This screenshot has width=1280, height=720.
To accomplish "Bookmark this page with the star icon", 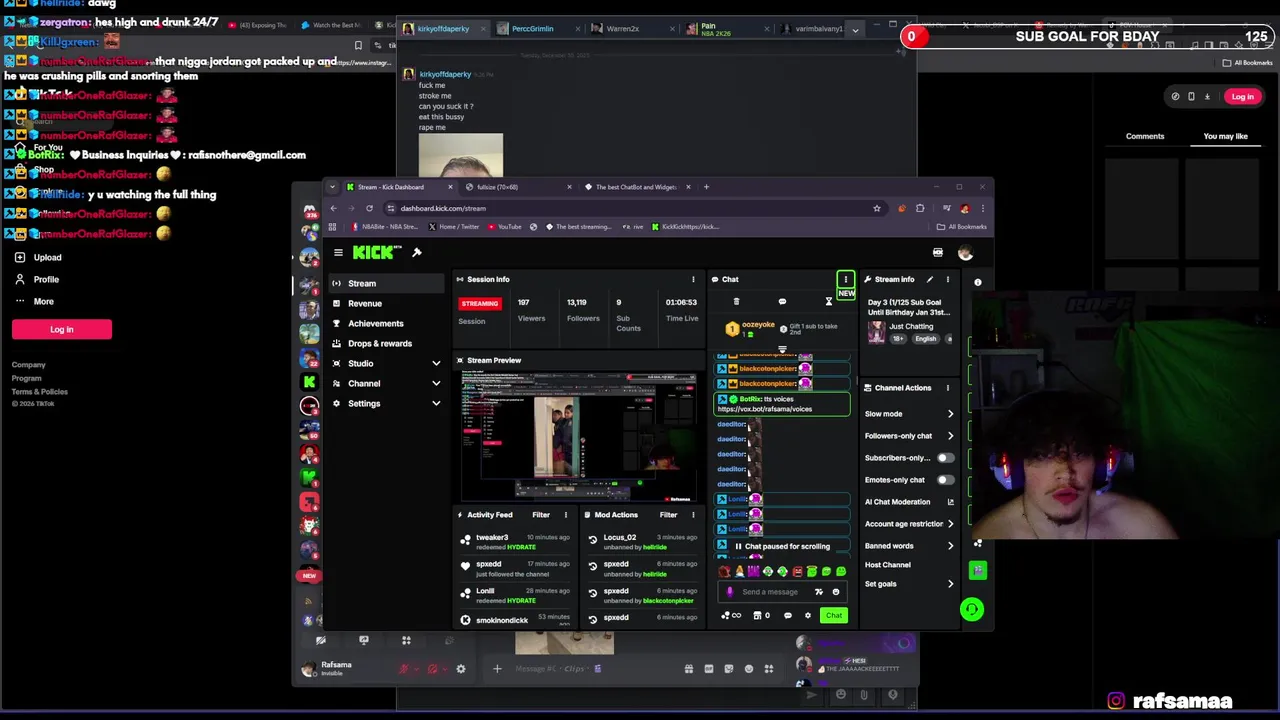I will point(877,208).
